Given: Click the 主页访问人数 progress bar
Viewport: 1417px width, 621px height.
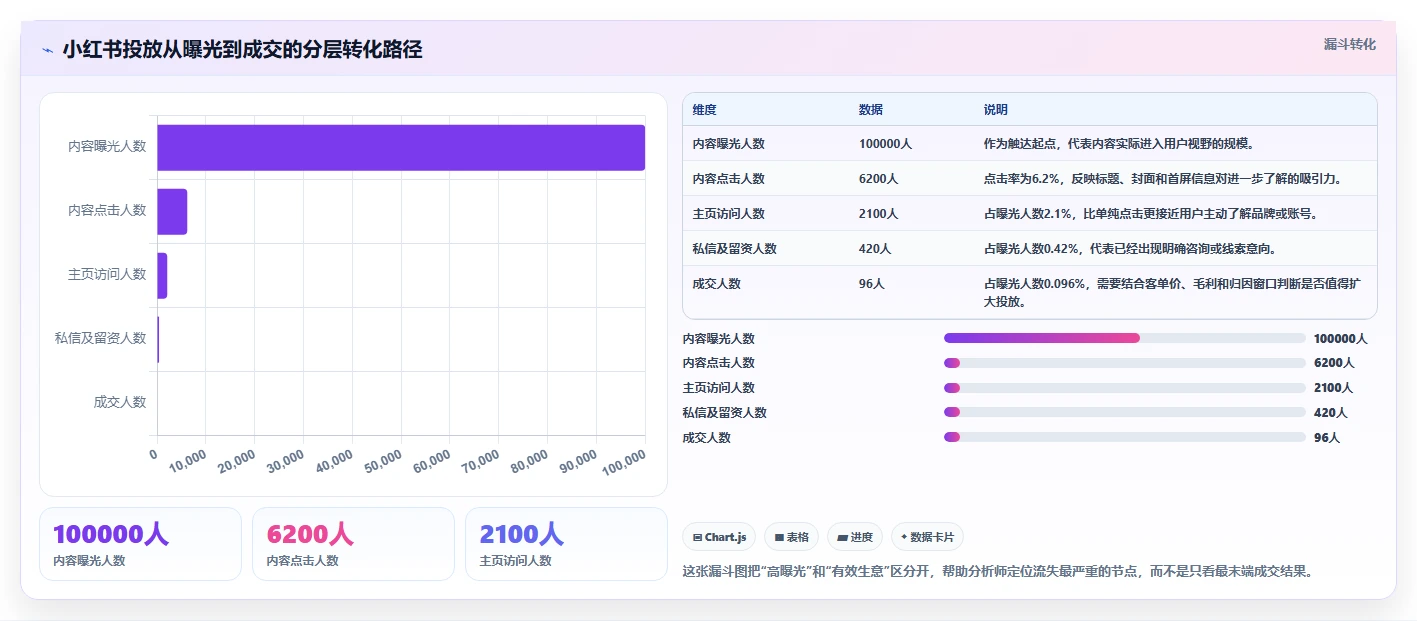Looking at the screenshot, I should pos(1124,388).
